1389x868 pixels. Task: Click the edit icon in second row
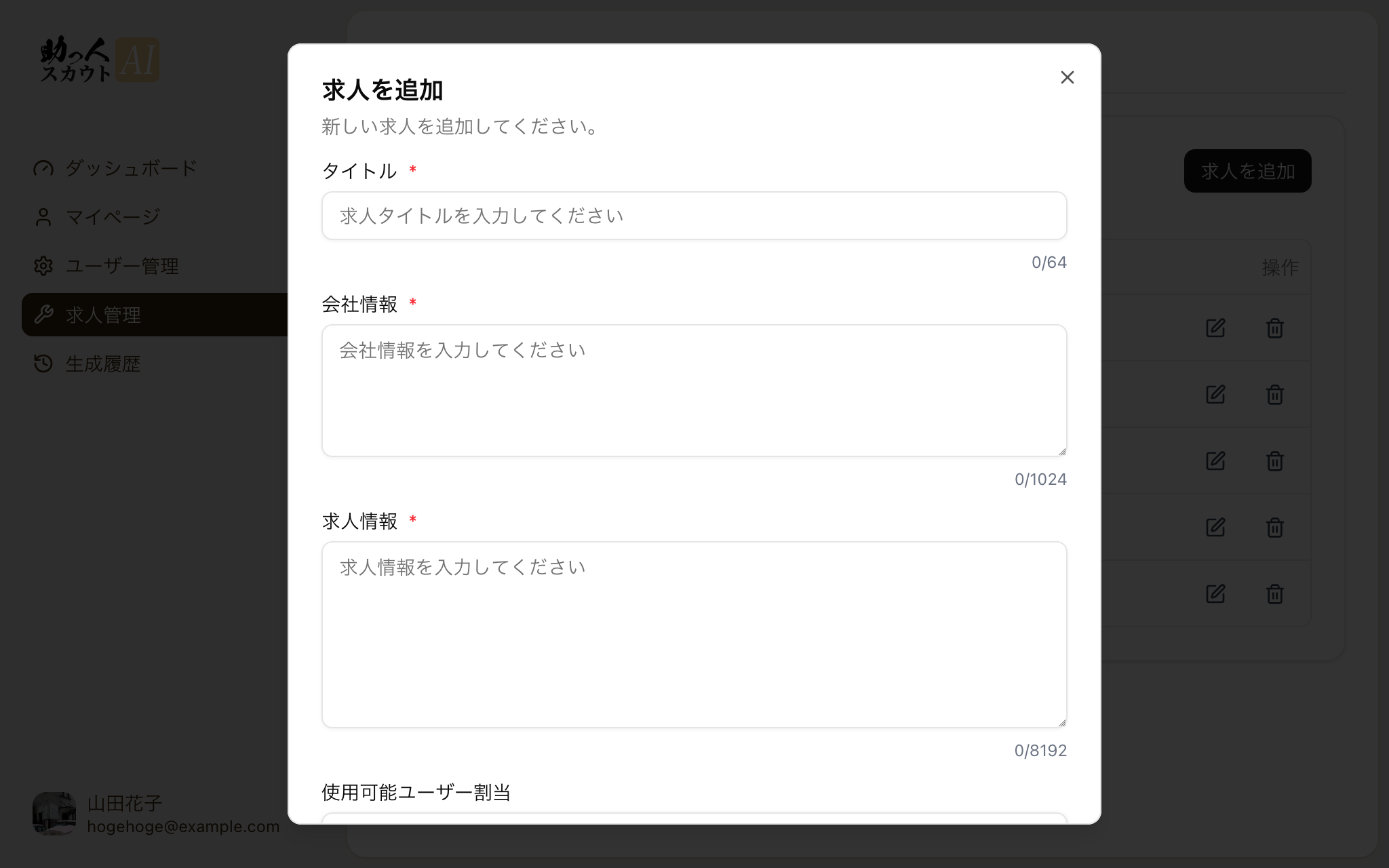(x=1215, y=395)
